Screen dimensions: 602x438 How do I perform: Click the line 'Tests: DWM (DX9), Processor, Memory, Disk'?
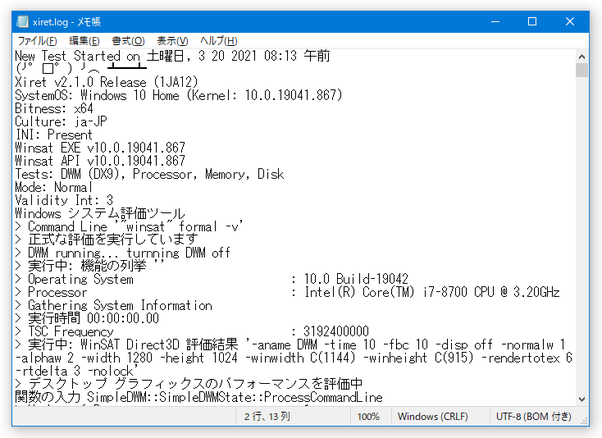149,174
